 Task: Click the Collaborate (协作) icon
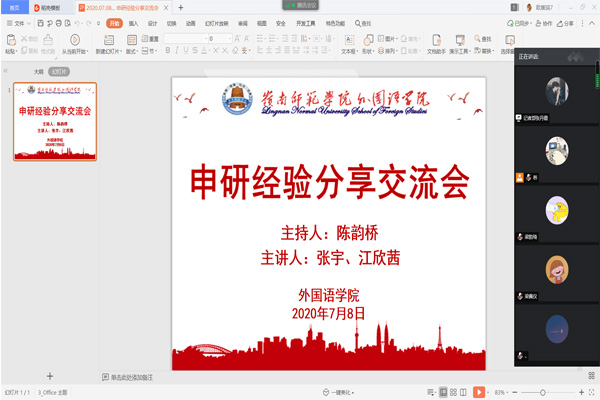(541, 21)
